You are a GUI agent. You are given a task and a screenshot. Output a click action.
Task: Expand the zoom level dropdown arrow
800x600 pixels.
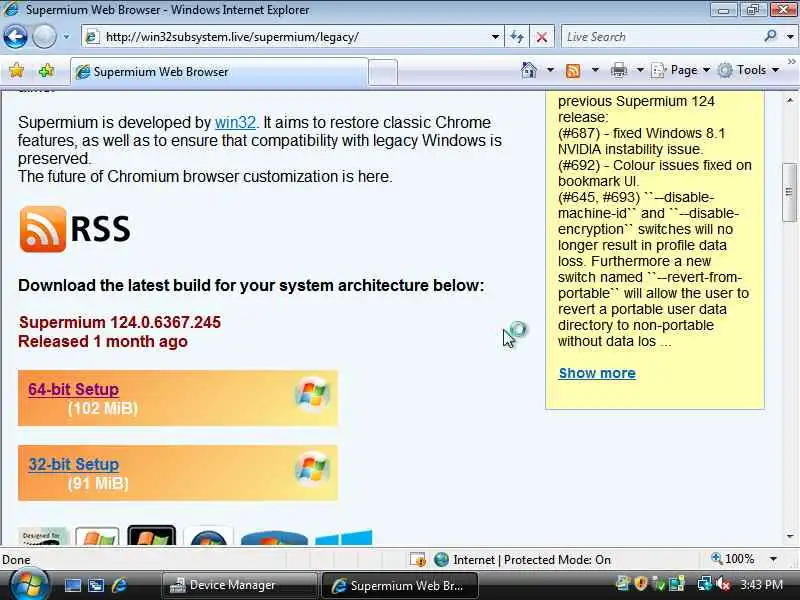pos(773,559)
